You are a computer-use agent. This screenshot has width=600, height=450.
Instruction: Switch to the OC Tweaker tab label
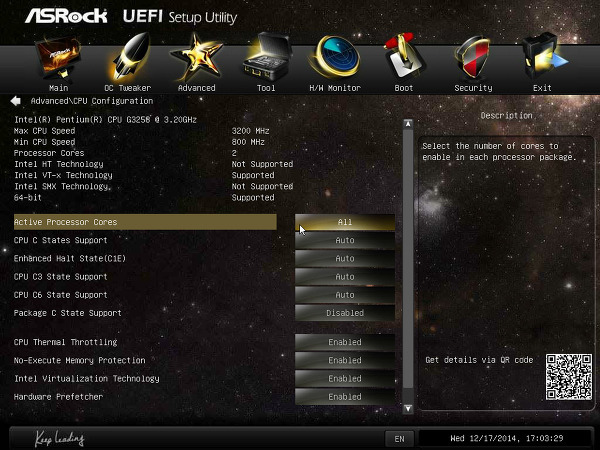point(128,88)
